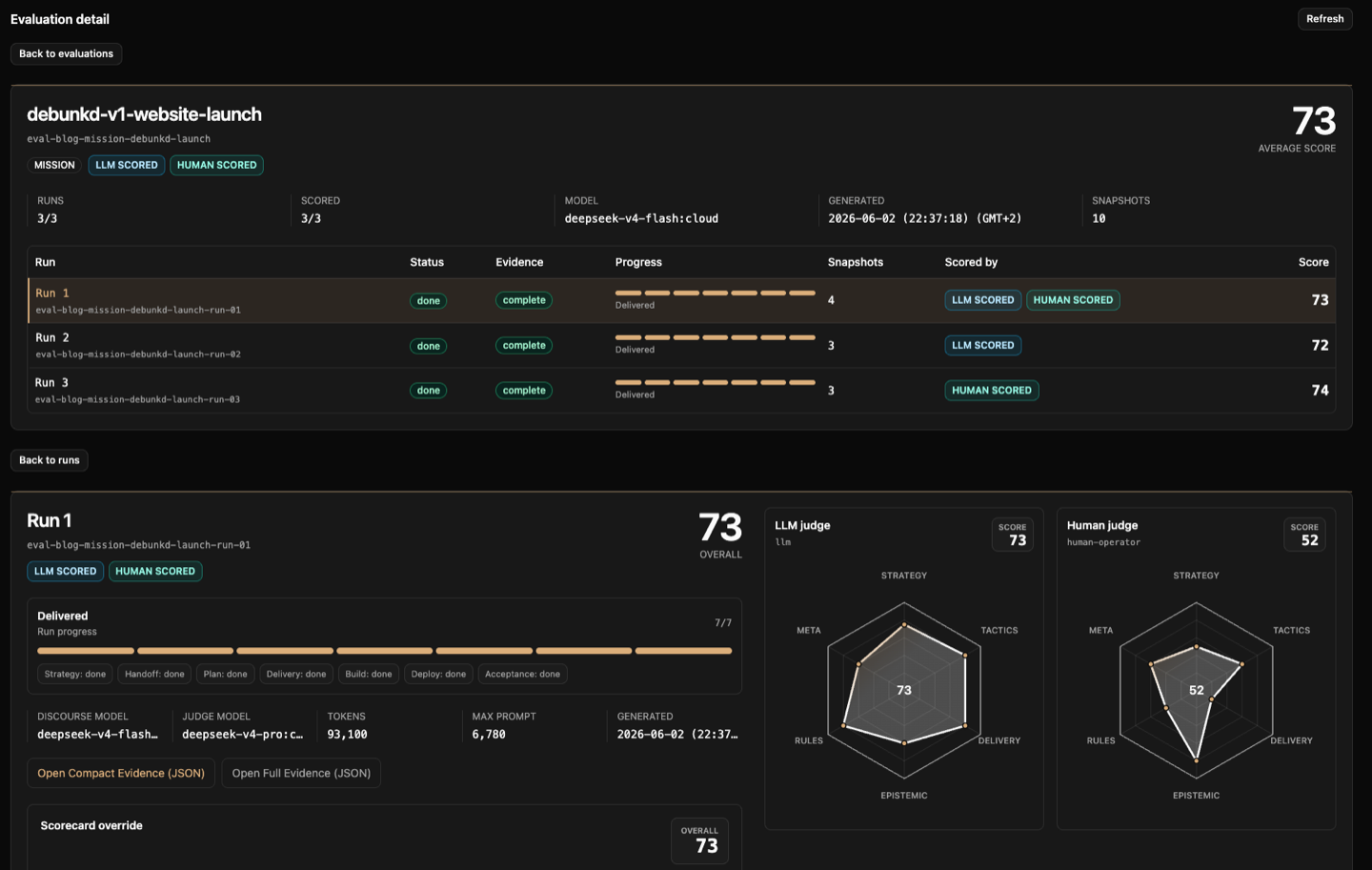
Task: Click the Status column header
Action: pyautogui.click(x=427, y=262)
